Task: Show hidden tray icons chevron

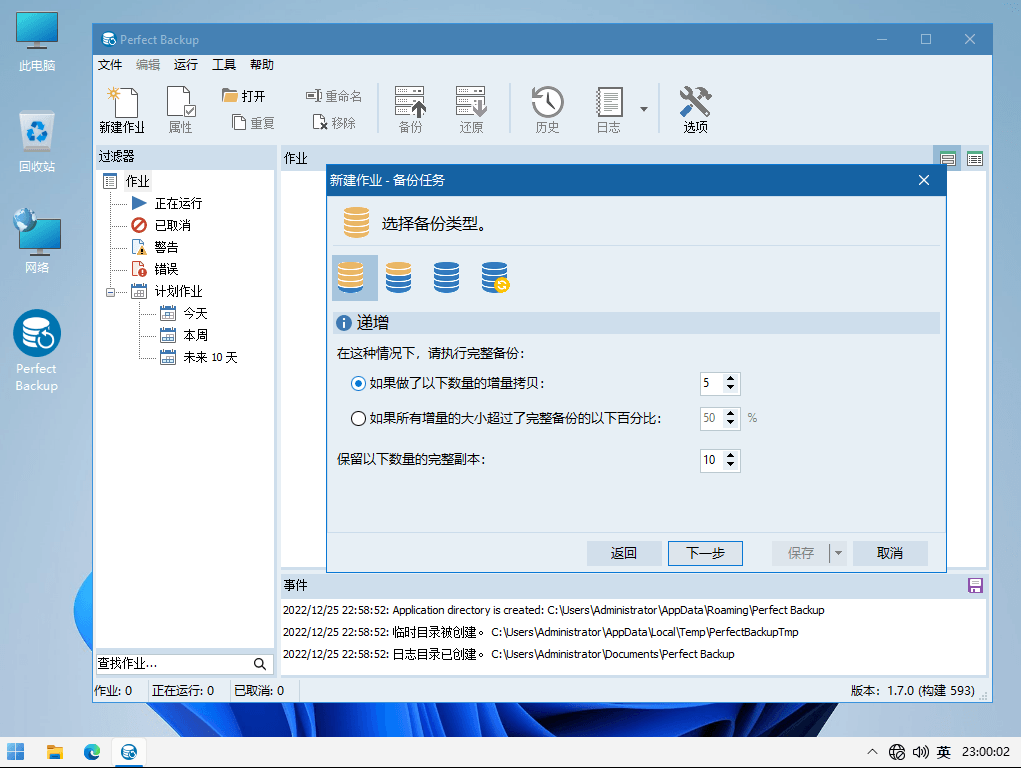Action: pos(873,752)
